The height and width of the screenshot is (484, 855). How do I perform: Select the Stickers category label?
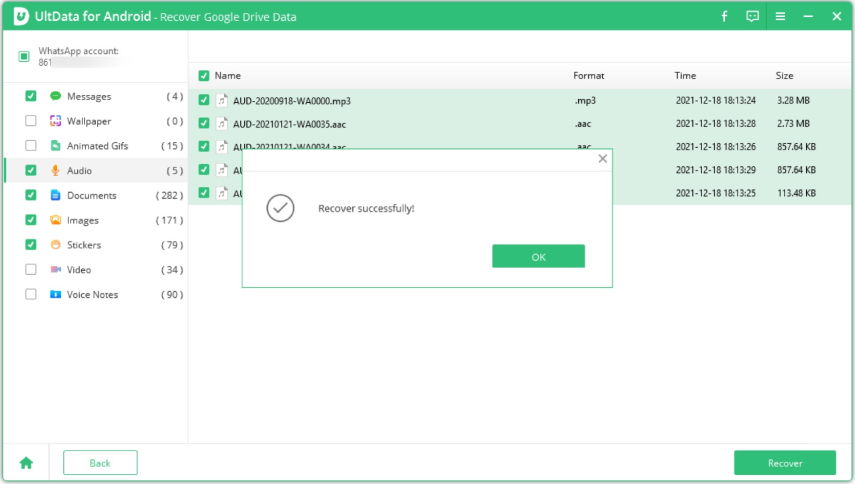point(84,245)
